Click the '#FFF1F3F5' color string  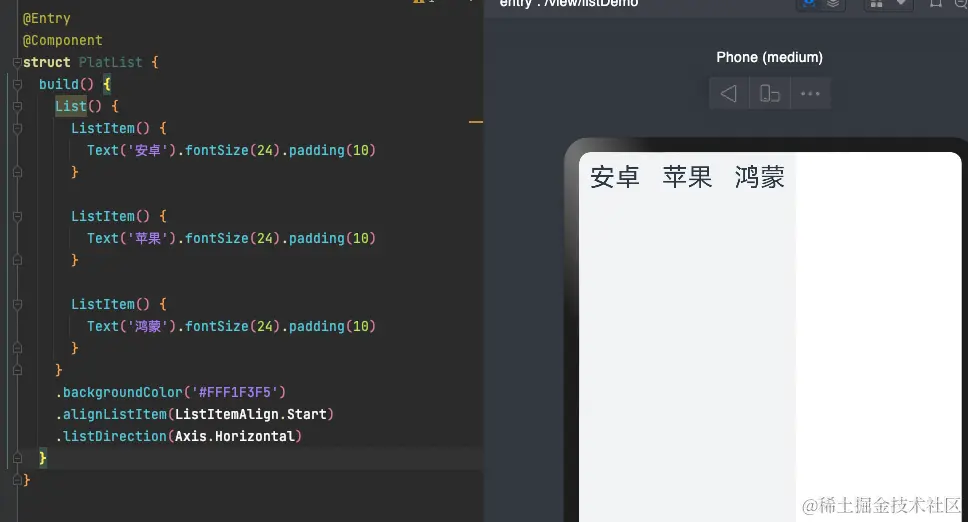click(x=235, y=392)
